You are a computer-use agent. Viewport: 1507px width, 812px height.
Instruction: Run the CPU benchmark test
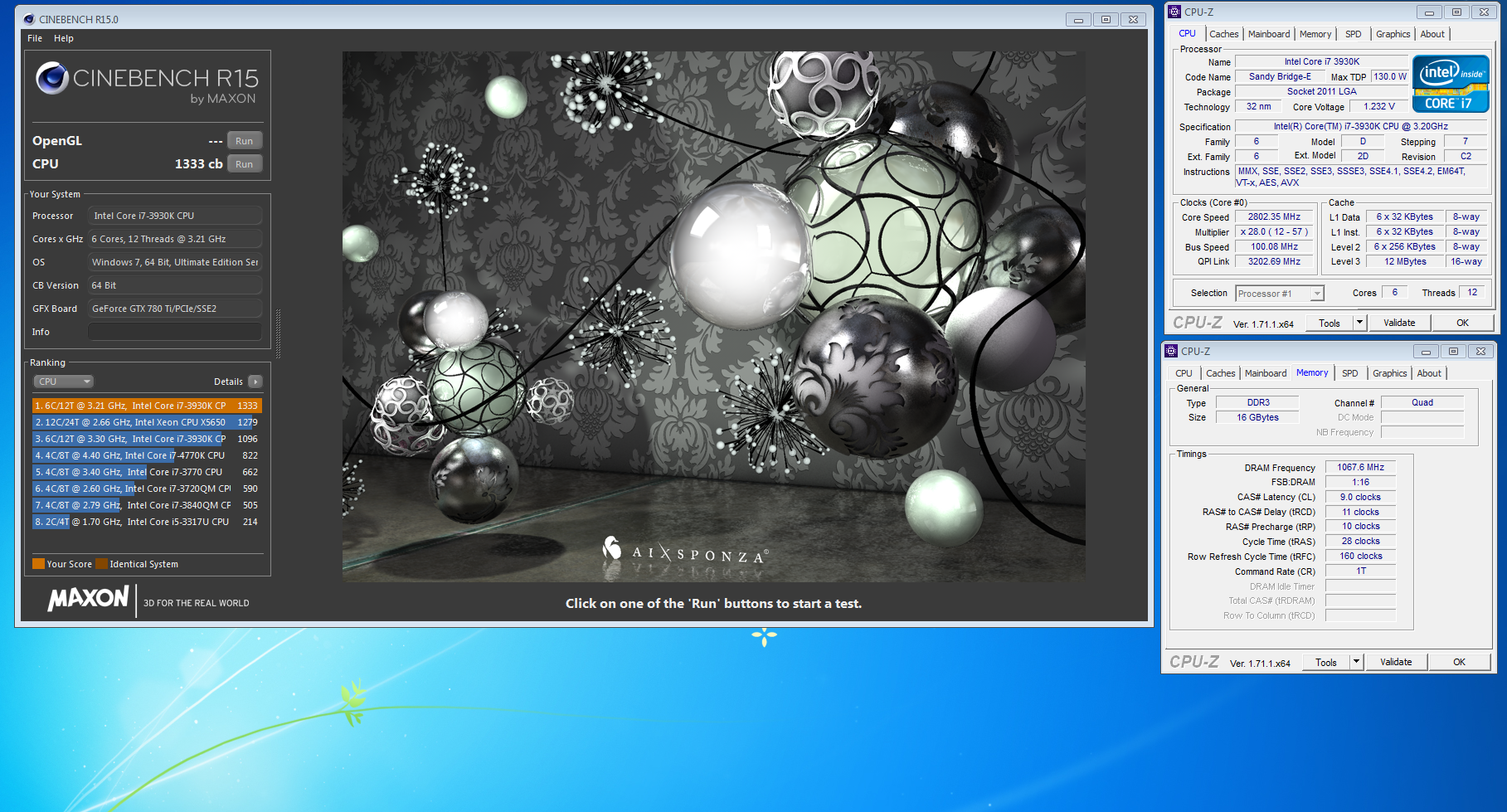click(244, 164)
